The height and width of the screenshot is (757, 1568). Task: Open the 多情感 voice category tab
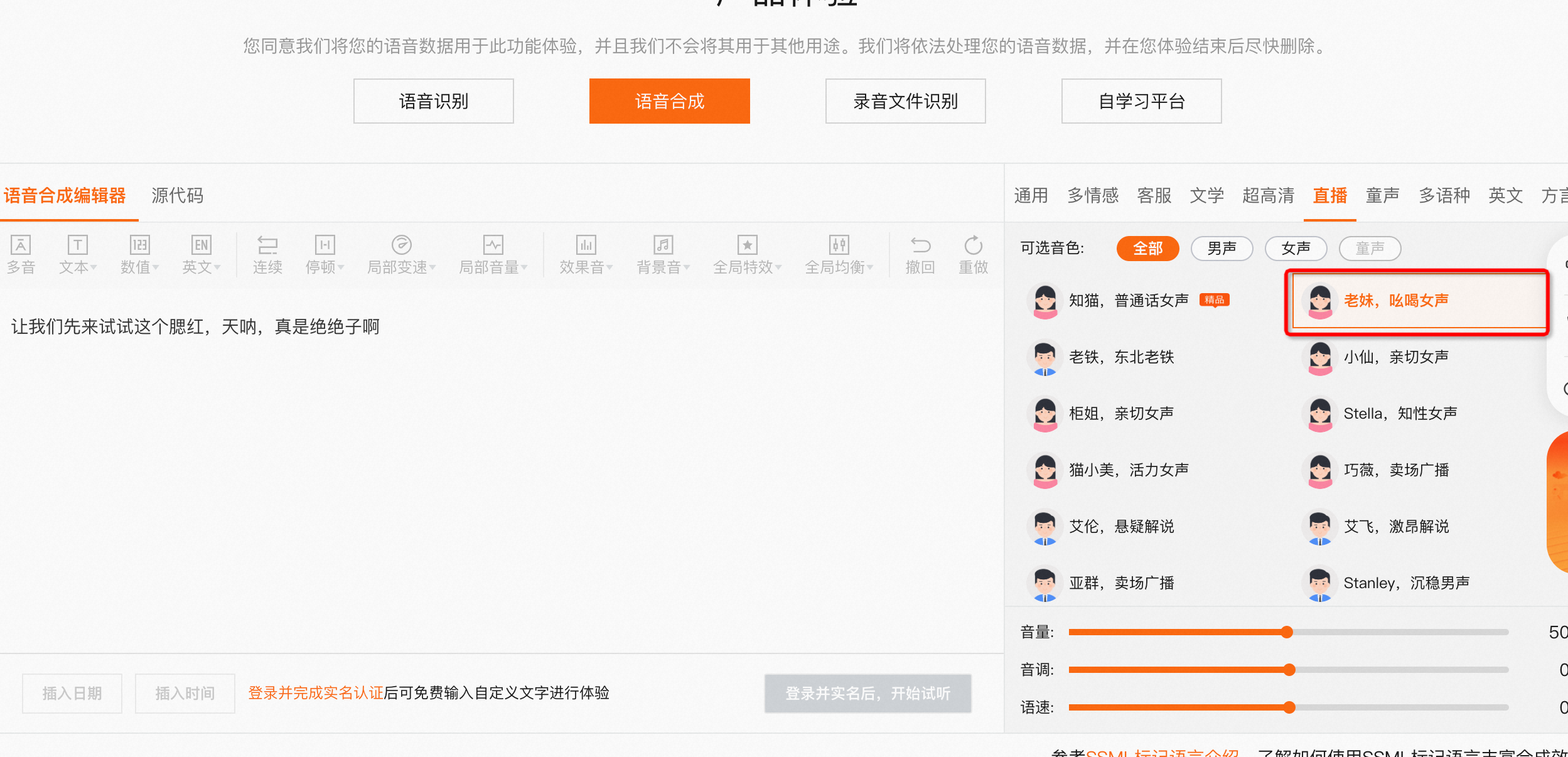[x=1093, y=196]
